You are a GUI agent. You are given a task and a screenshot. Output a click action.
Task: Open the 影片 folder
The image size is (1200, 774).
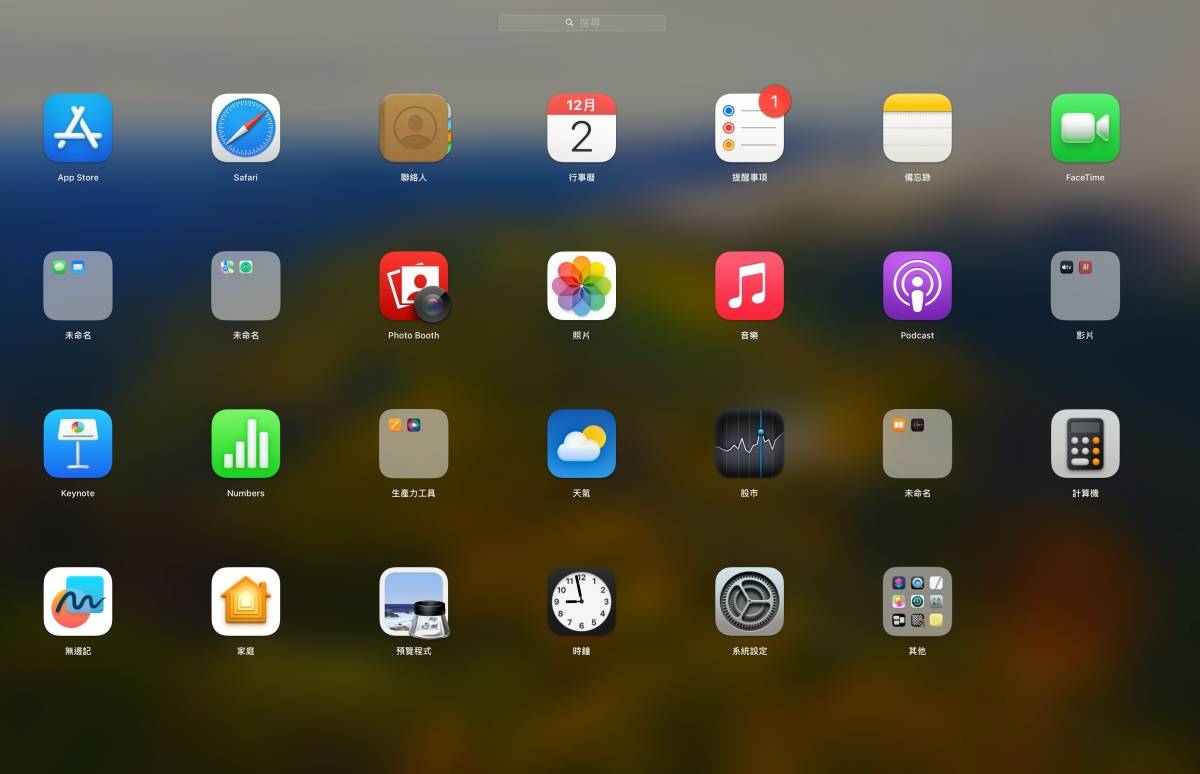click(1085, 286)
